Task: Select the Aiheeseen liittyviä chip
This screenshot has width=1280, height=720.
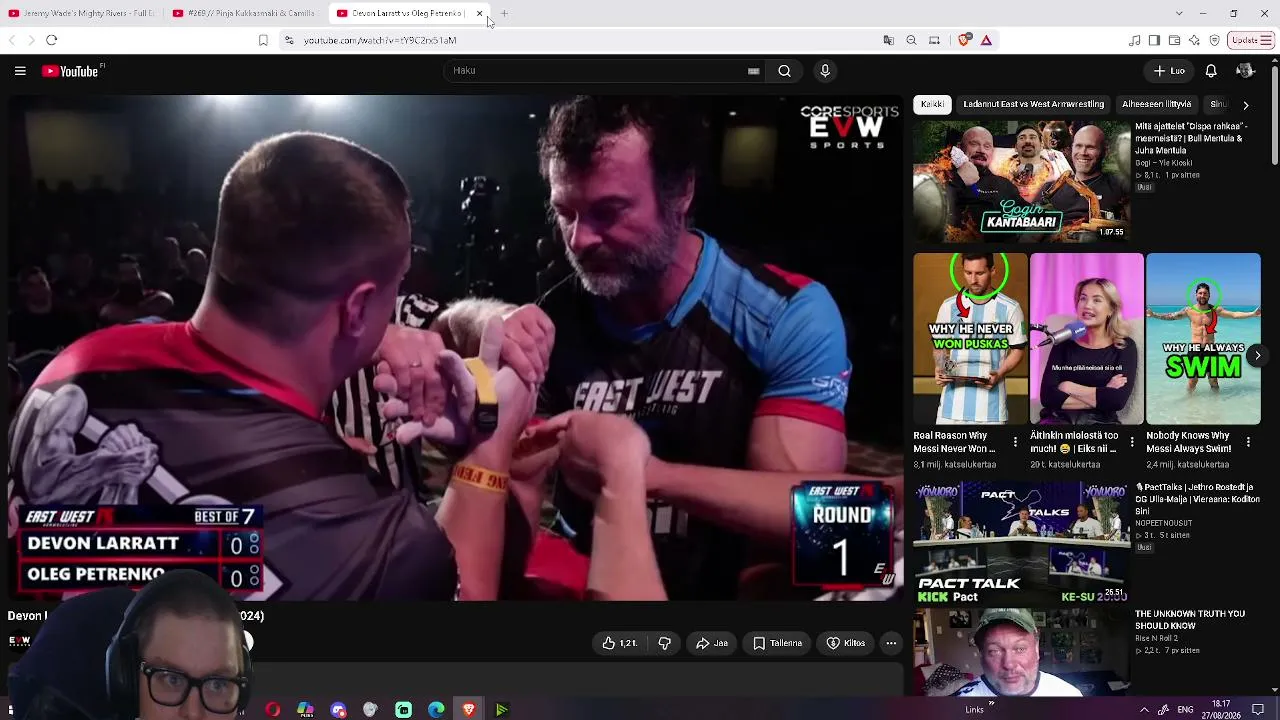Action: tap(1156, 104)
